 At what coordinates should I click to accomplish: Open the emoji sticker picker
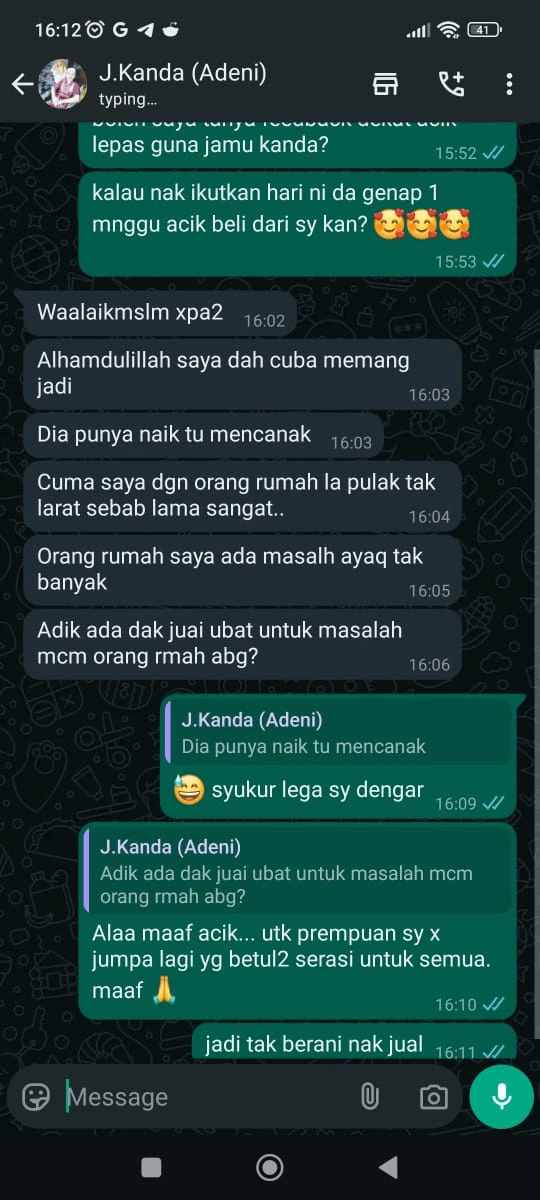pos(36,1097)
